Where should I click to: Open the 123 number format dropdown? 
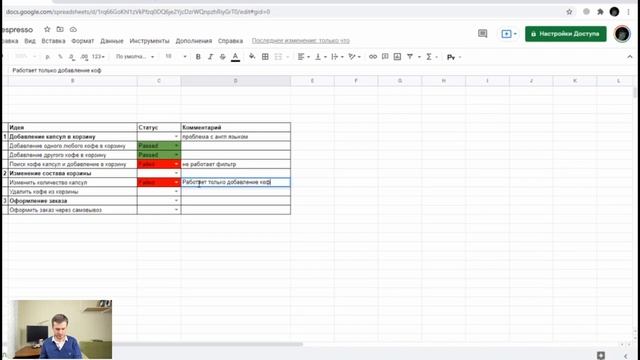[x=98, y=57]
